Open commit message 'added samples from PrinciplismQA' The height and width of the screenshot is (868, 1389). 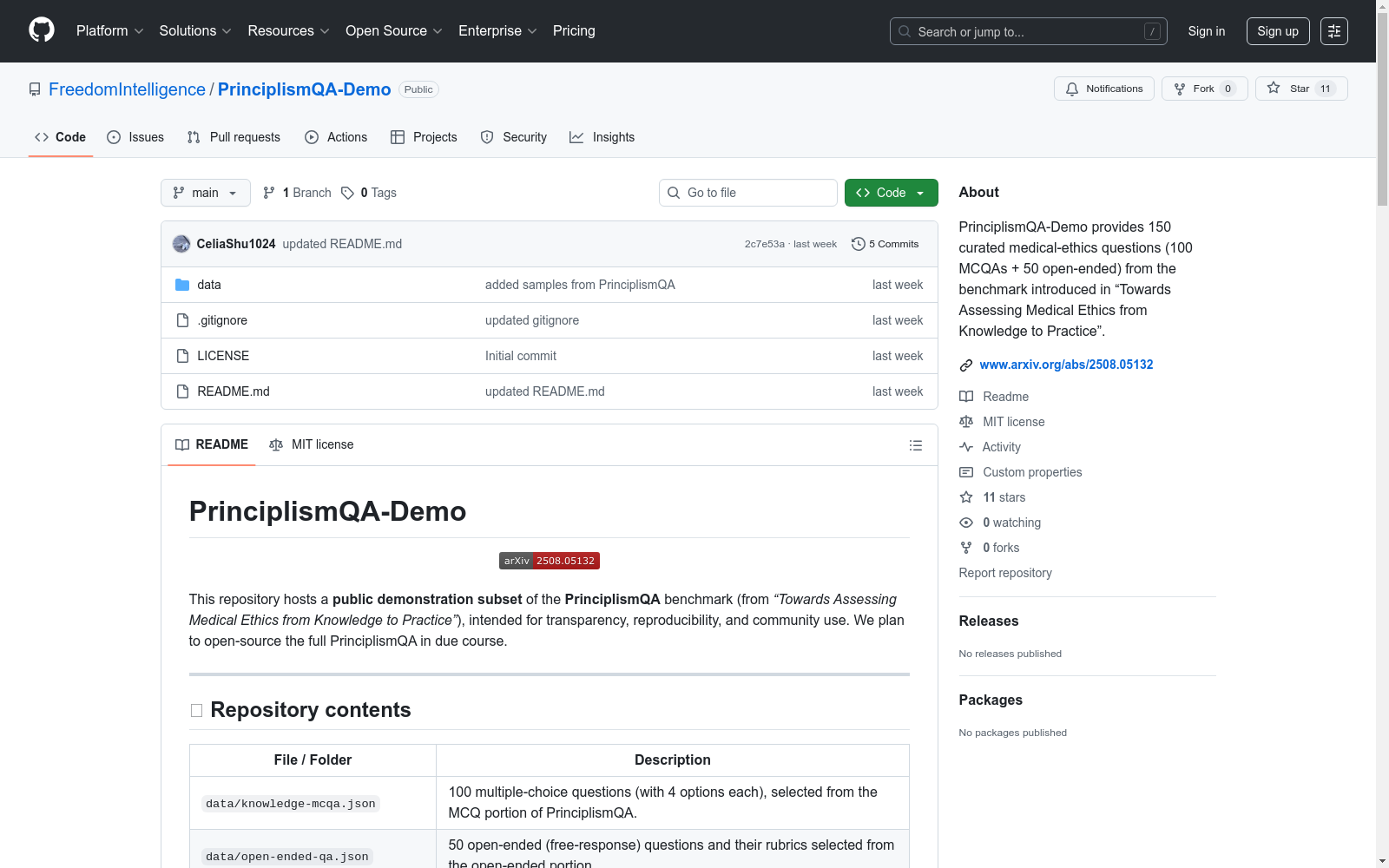tap(580, 285)
